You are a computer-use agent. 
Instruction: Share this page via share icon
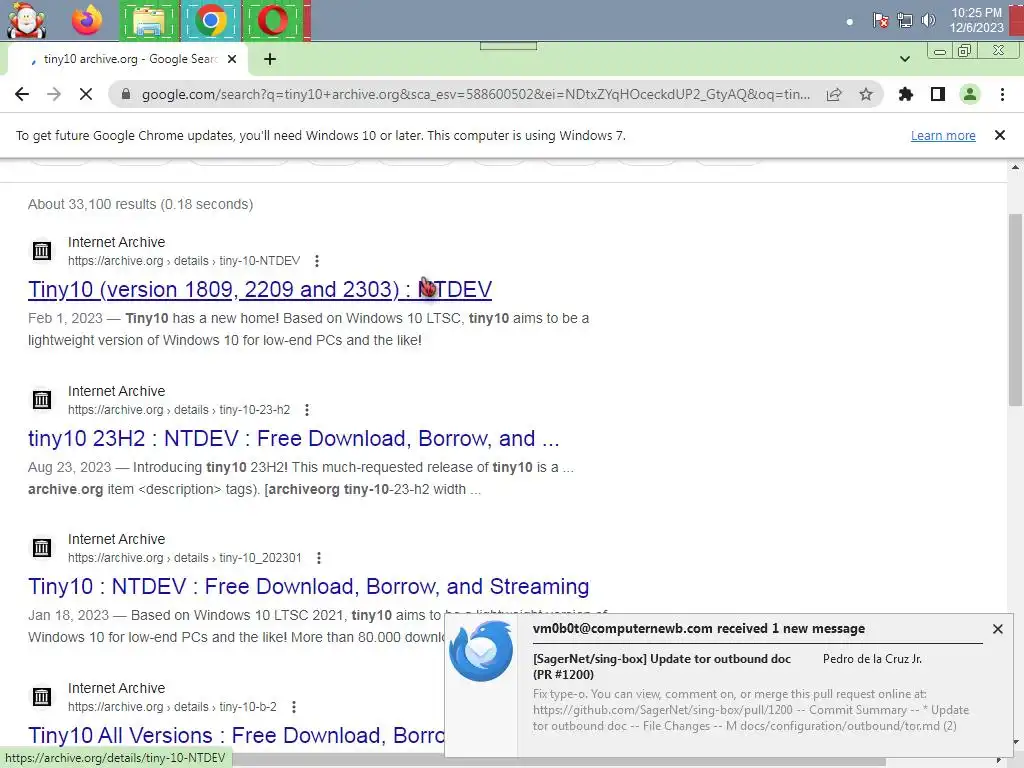(x=834, y=94)
